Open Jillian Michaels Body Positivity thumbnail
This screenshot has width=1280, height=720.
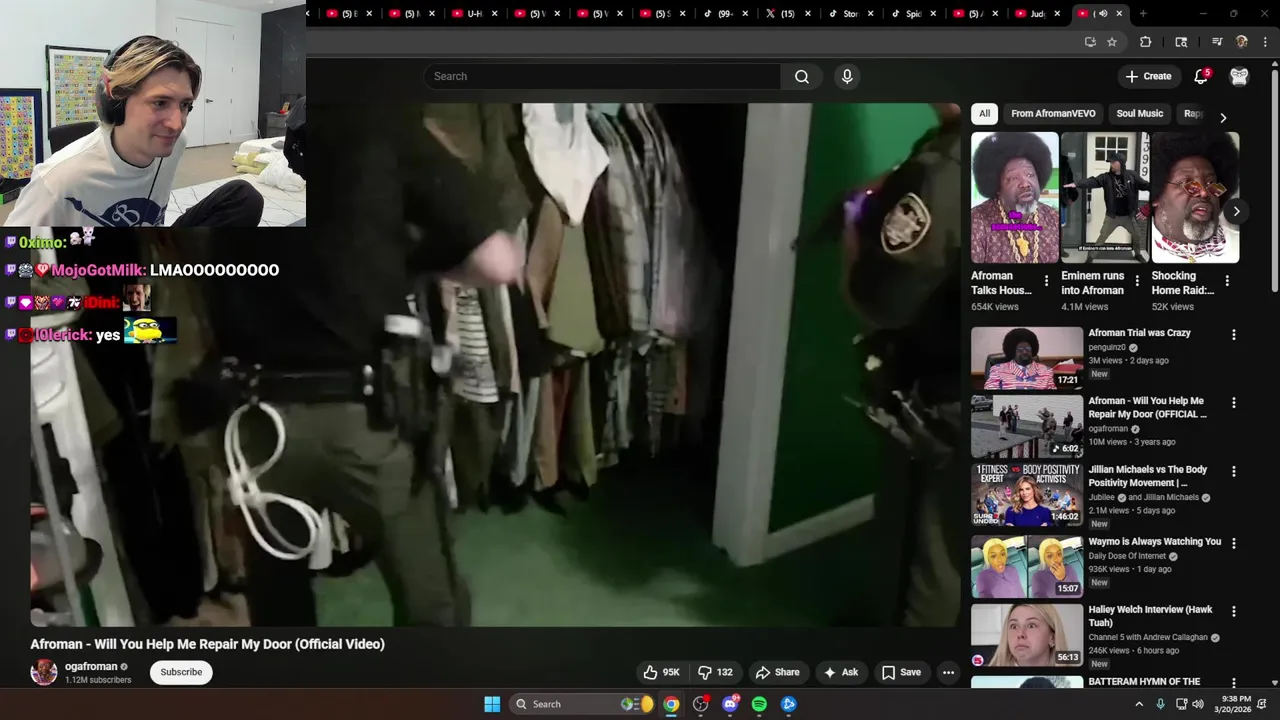pyautogui.click(x=1027, y=494)
